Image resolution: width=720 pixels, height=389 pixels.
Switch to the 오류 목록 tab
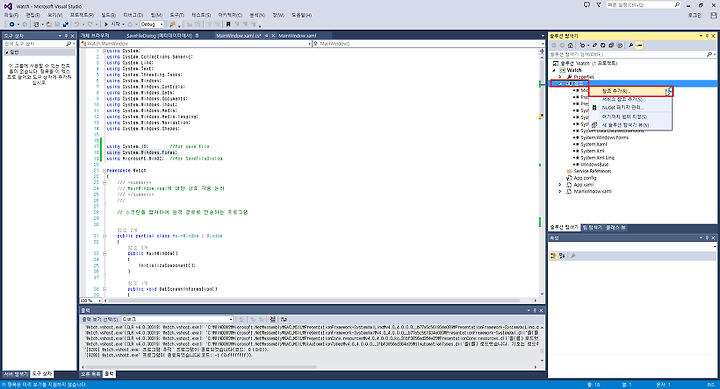(x=90, y=374)
